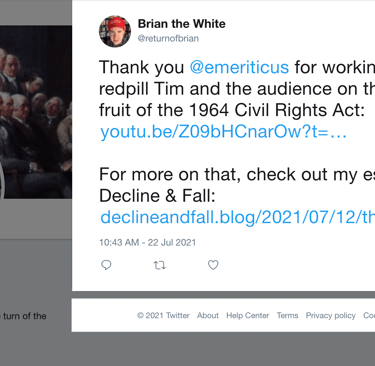Screen dimensions: 375x366
Task: Click the © 2021 Twitter footer text
Action: click(x=163, y=315)
